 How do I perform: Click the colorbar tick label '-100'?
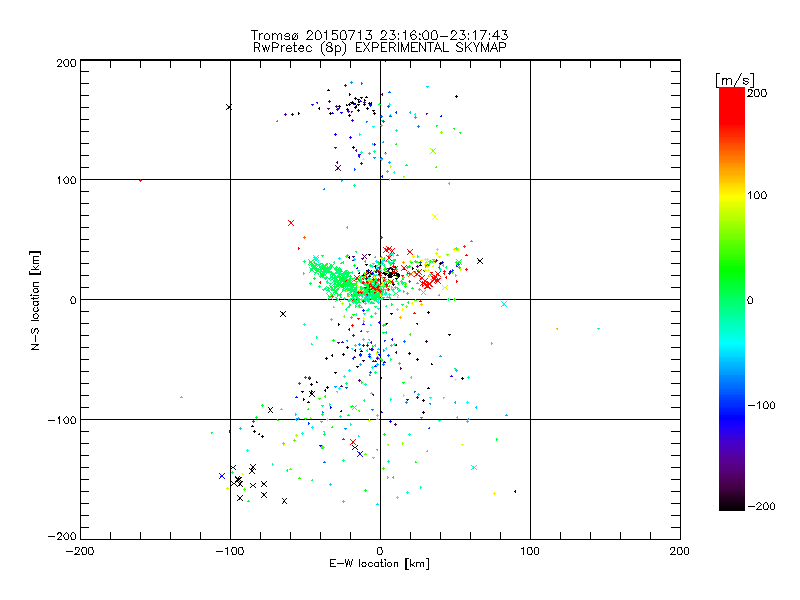tap(761, 405)
